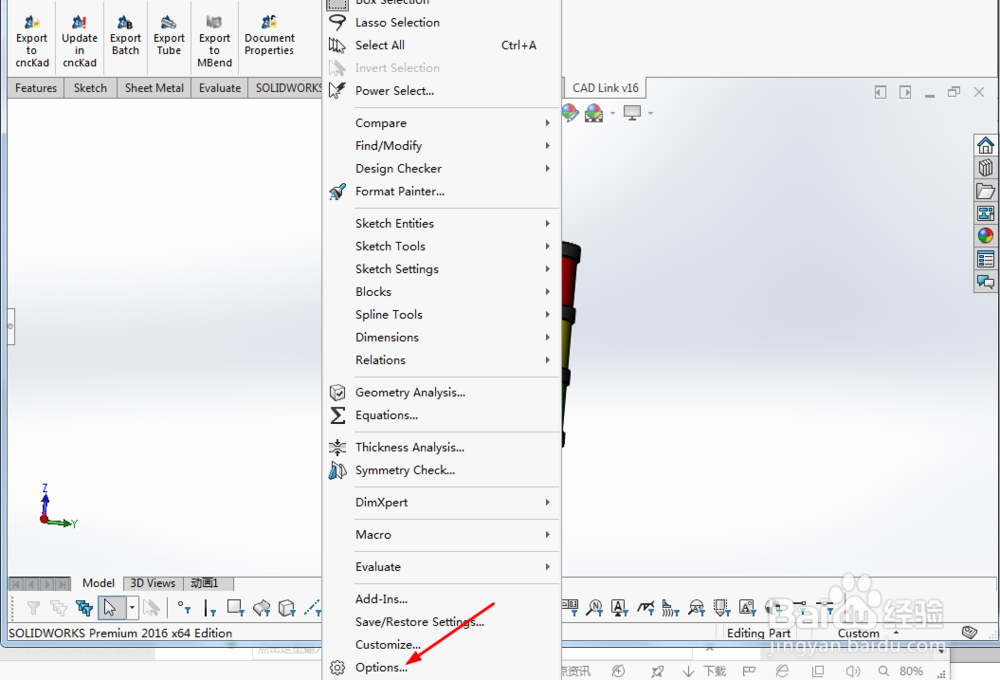Viewport: 1000px width, 680px height.
Task: Switch to the Evaluate CommandManager tab
Action: [x=219, y=88]
